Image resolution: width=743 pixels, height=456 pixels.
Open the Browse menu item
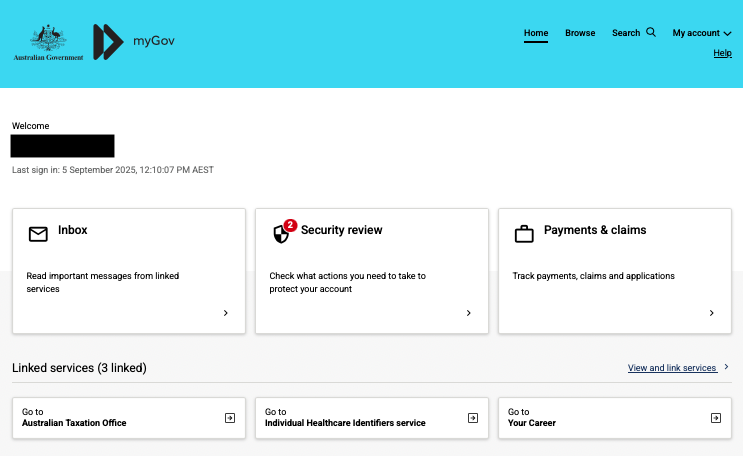(x=580, y=33)
